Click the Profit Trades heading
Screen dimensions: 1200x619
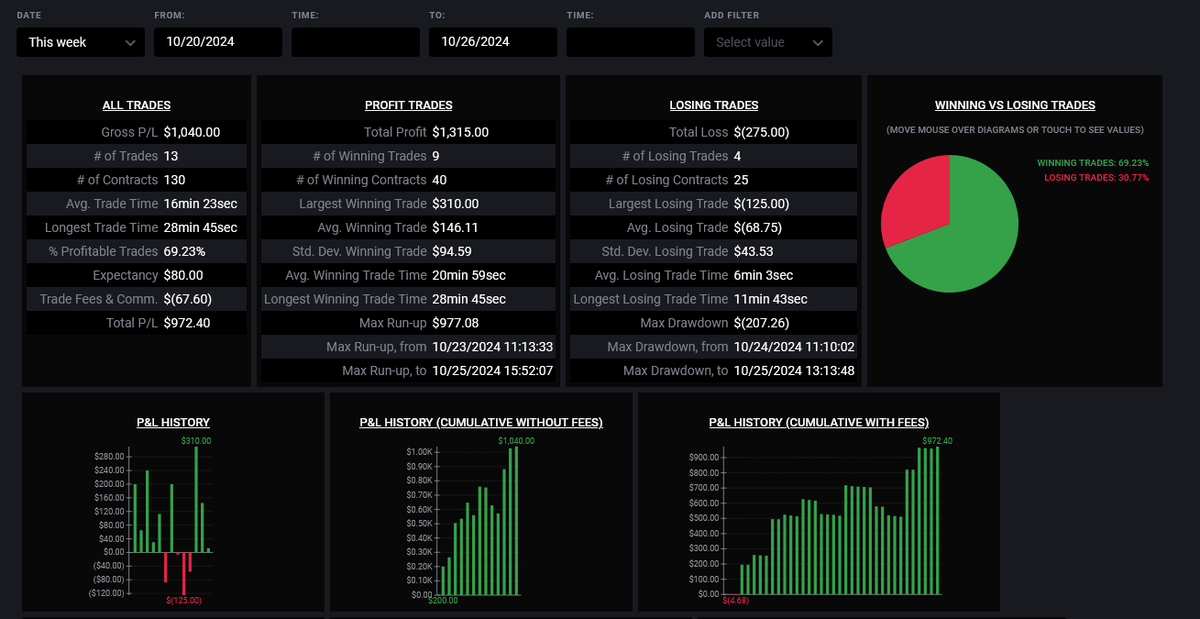(x=408, y=105)
